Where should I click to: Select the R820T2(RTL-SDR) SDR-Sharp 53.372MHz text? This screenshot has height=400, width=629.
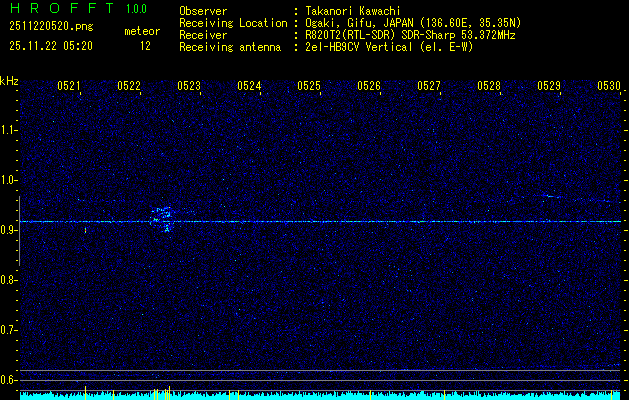tap(411, 35)
